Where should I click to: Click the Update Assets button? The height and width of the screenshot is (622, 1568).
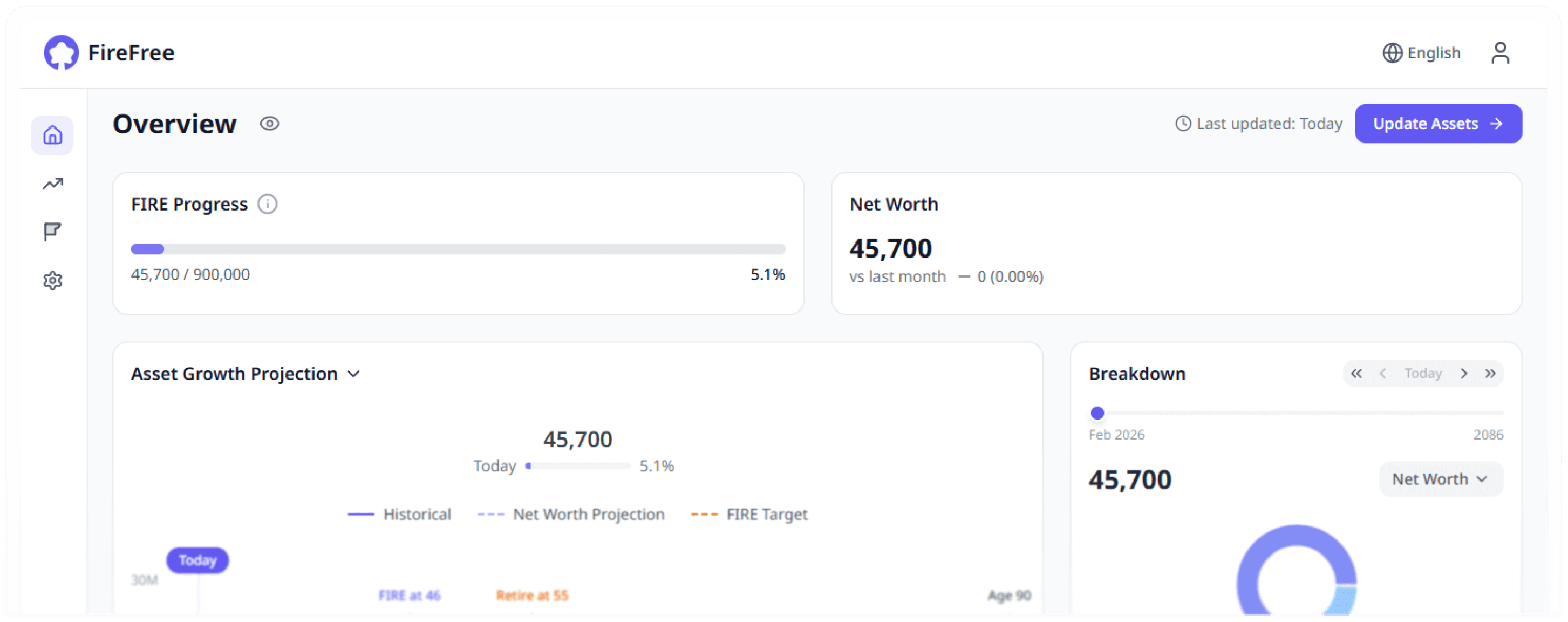(1438, 123)
